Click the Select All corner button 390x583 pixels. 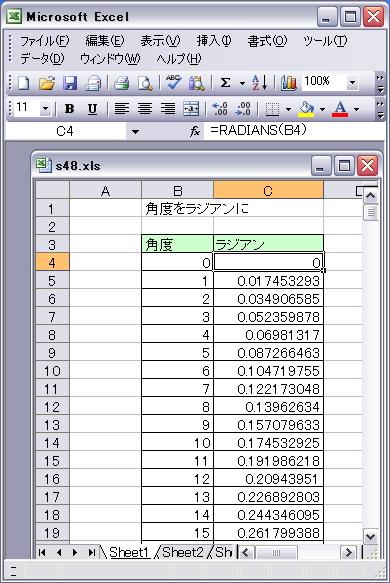coord(52,190)
